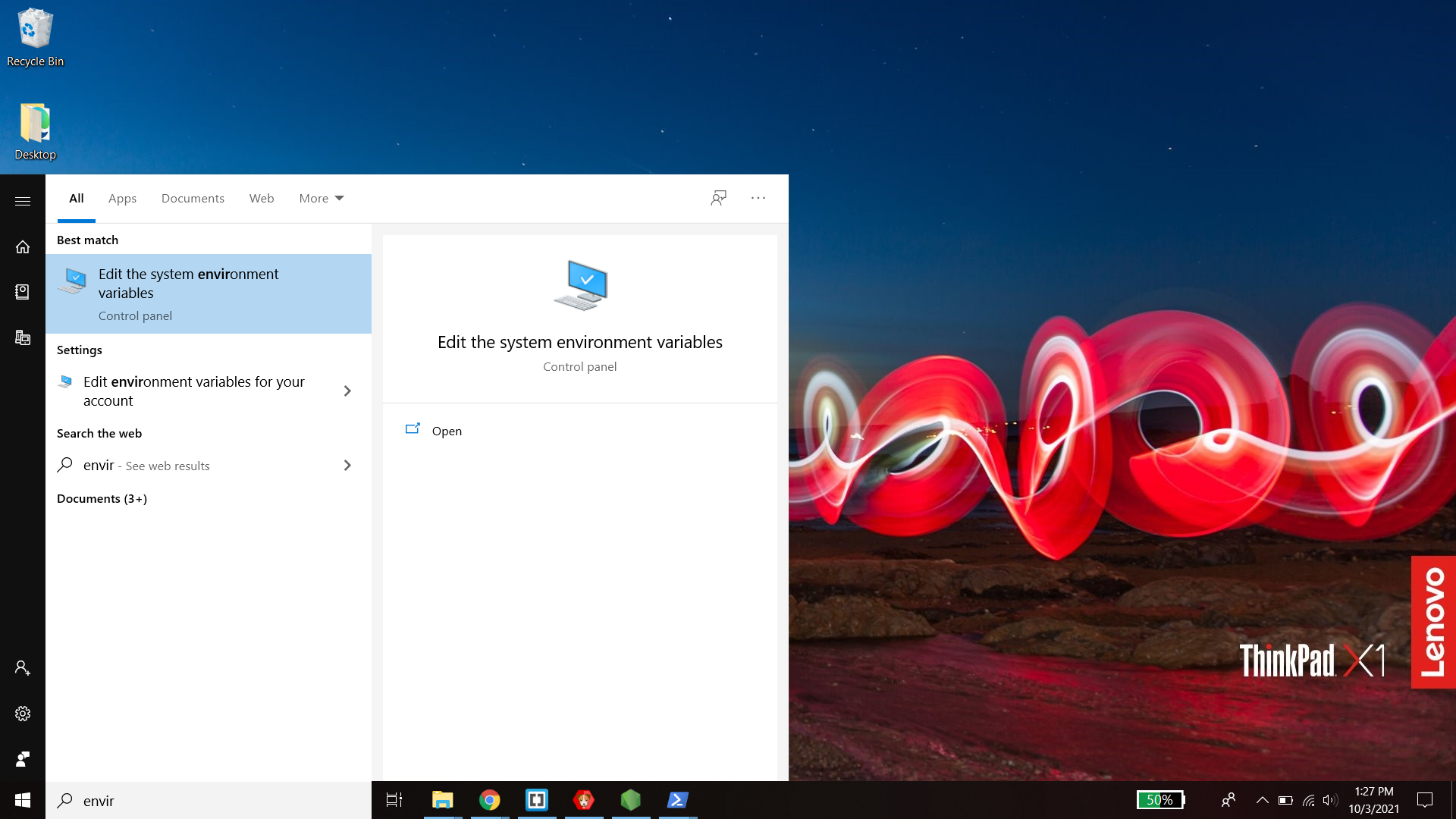Switch to the Apps tab
This screenshot has height=819, width=1456.
point(122,198)
